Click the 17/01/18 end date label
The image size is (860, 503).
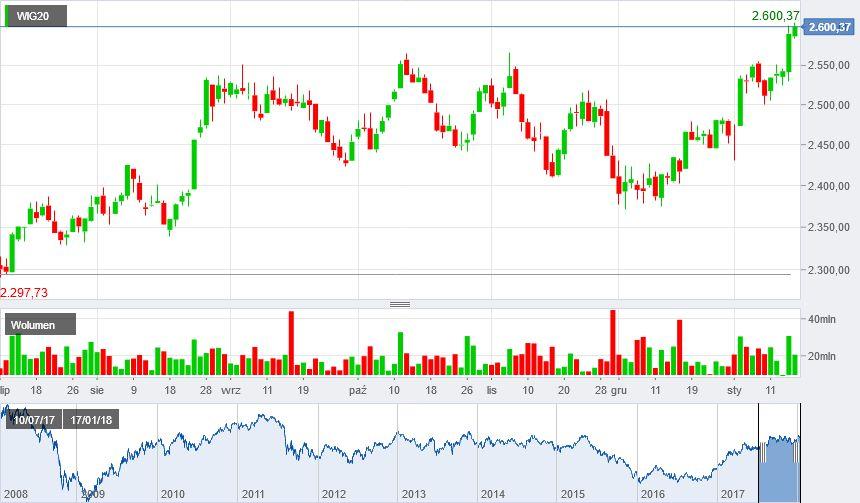[92, 419]
